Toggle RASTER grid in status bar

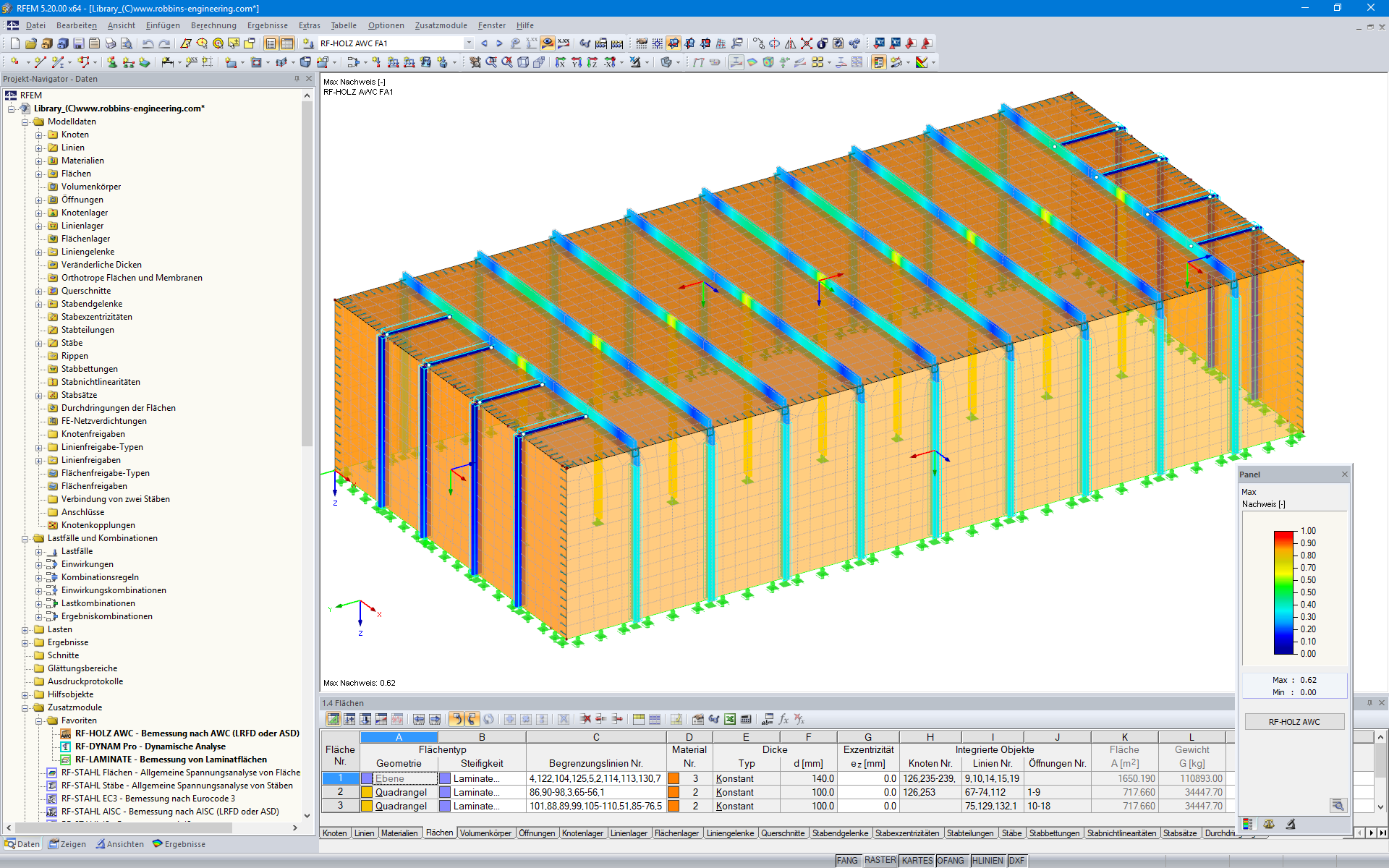coord(880,861)
